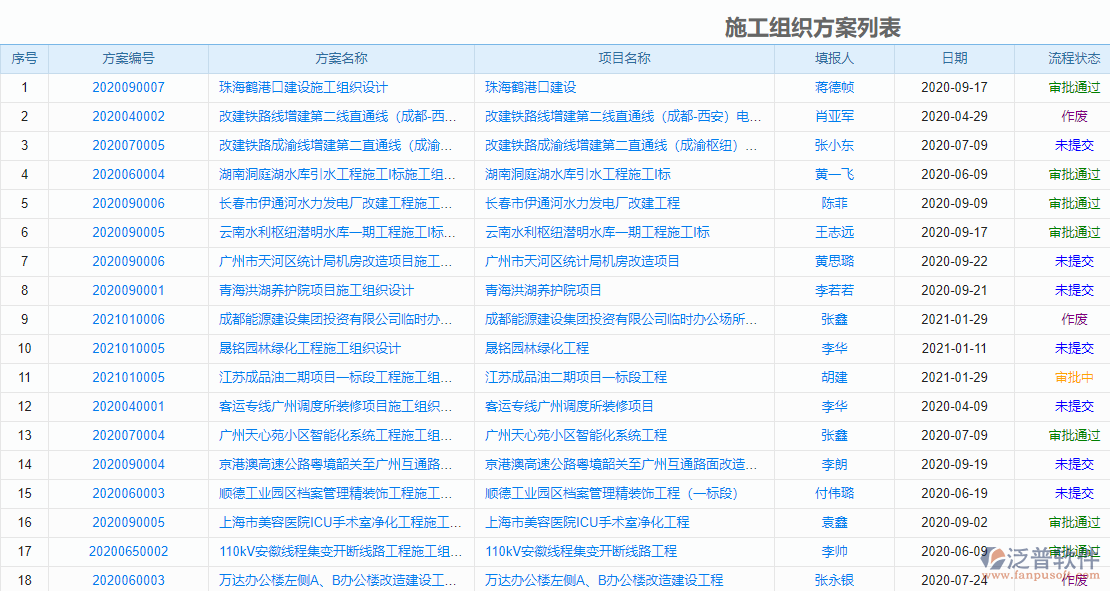This screenshot has width=1110, height=591.
Task: Open the 广州天心苑小区智能化系统工程 link
Action: coord(575,435)
